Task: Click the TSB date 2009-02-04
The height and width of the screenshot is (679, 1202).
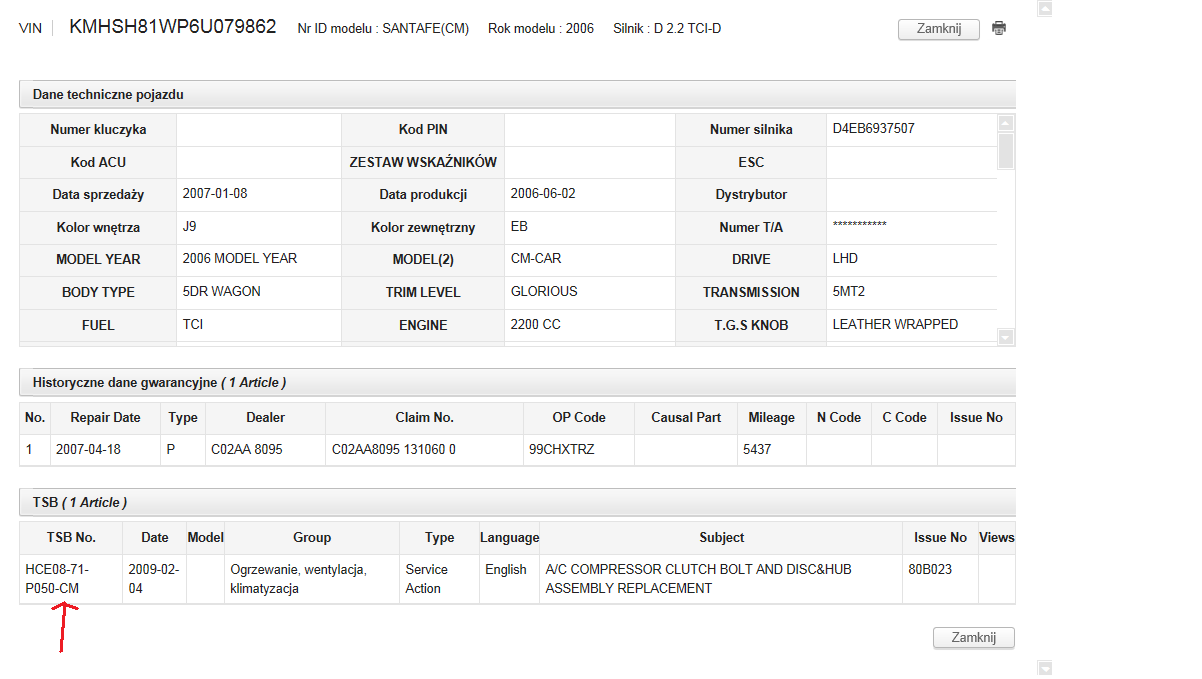Action: 154,579
